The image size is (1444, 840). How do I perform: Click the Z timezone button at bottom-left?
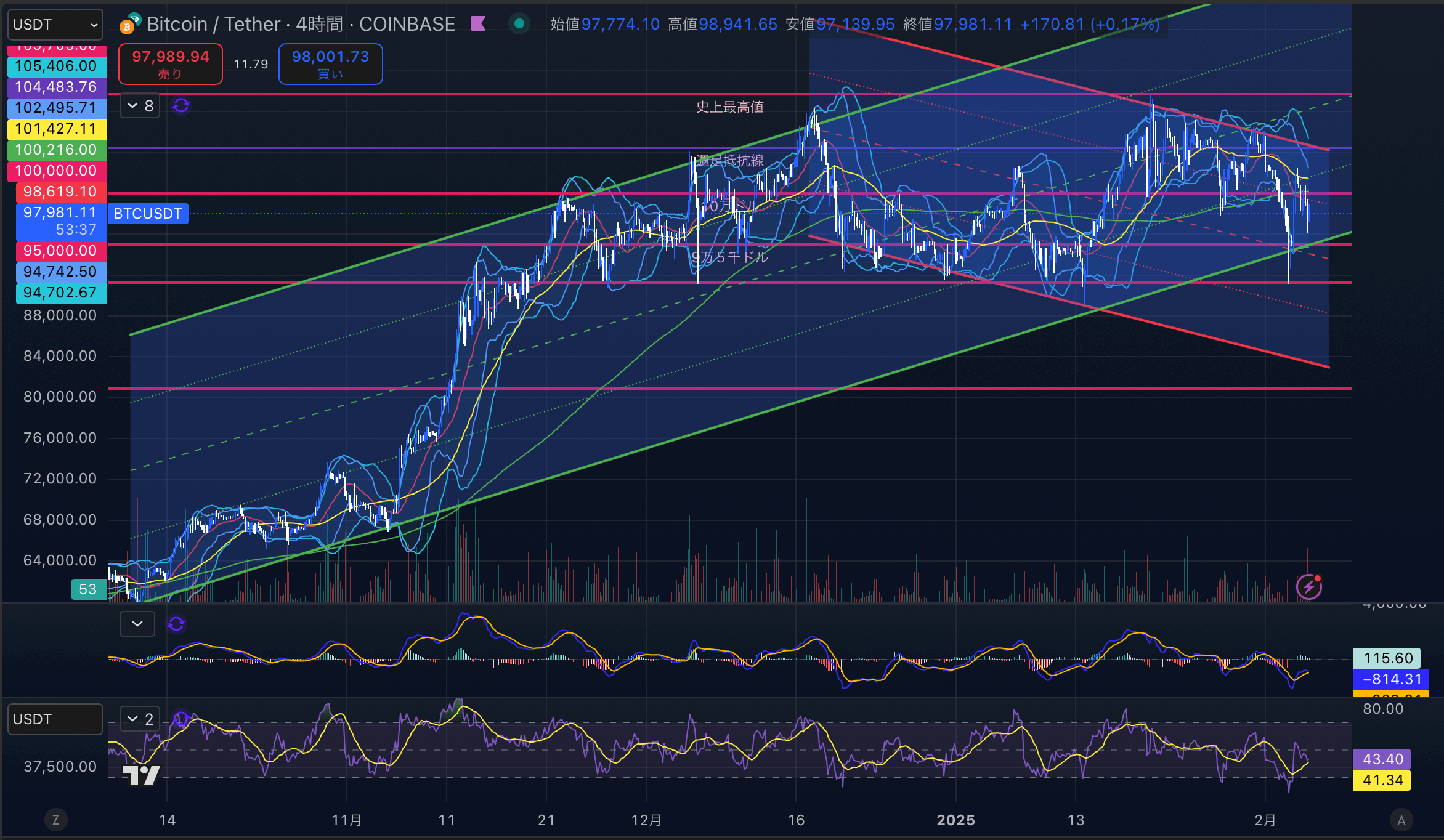(55, 820)
